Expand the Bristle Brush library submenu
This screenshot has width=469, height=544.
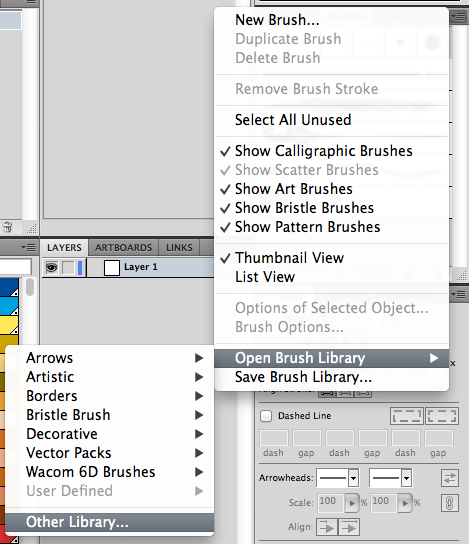click(110, 415)
